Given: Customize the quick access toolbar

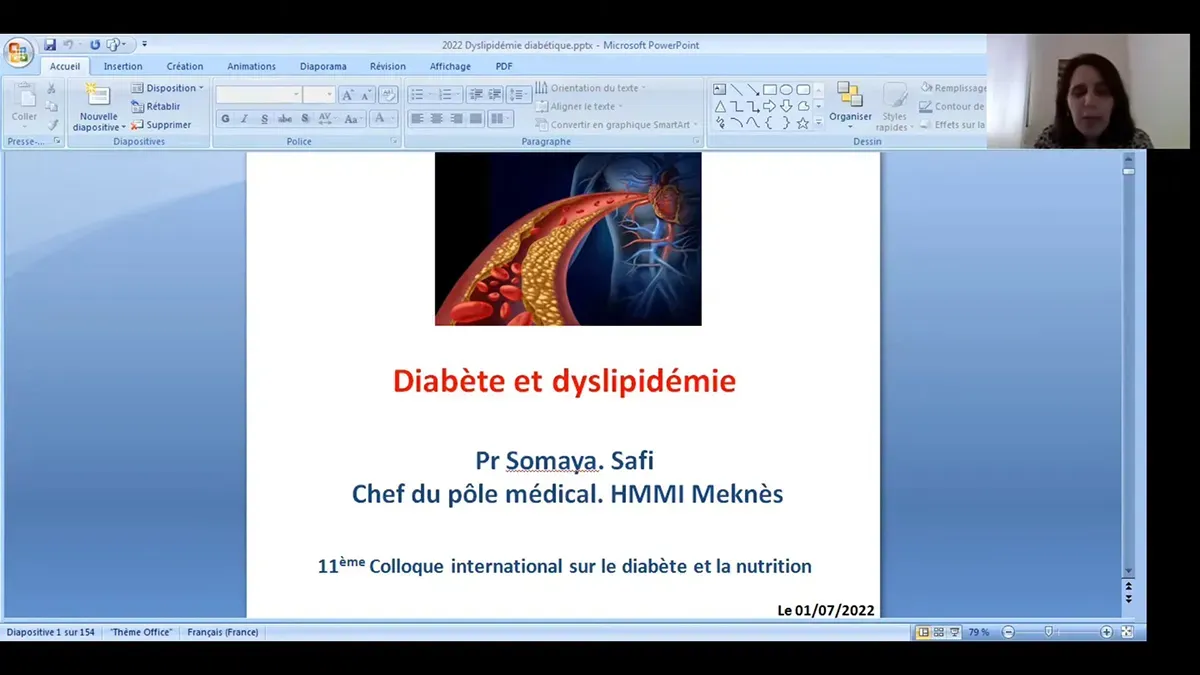Looking at the screenshot, I should (145, 45).
